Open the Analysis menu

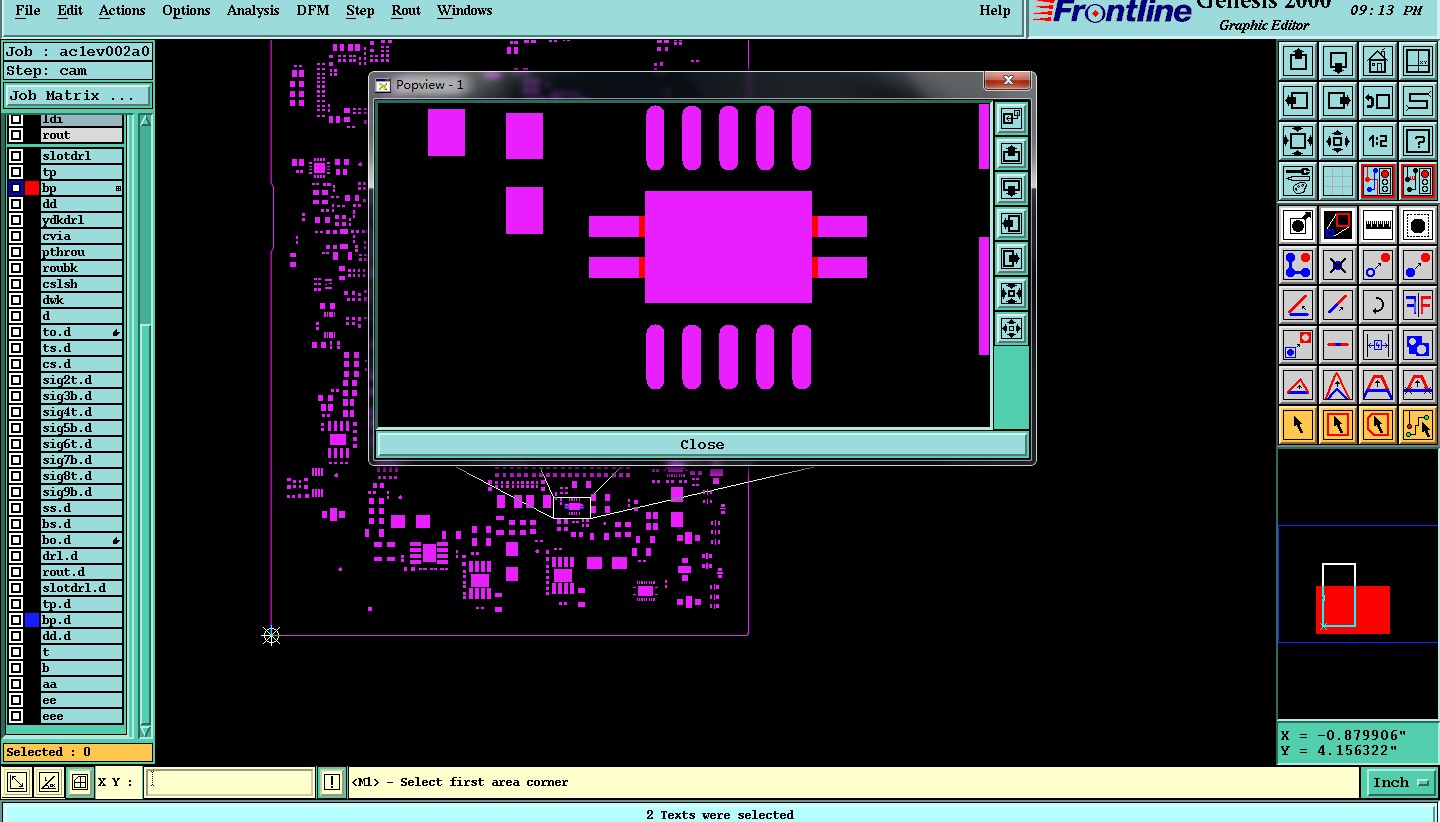[253, 10]
